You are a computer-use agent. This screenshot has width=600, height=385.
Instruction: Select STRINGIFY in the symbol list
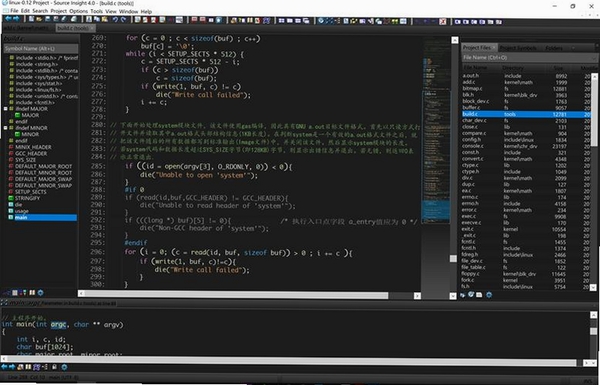27,198
